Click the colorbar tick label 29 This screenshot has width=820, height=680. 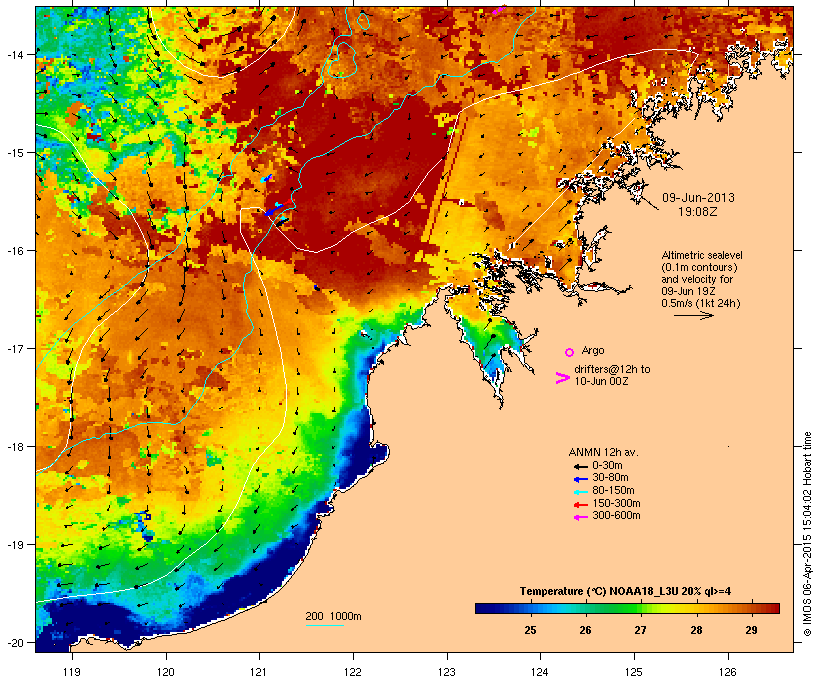(x=751, y=630)
